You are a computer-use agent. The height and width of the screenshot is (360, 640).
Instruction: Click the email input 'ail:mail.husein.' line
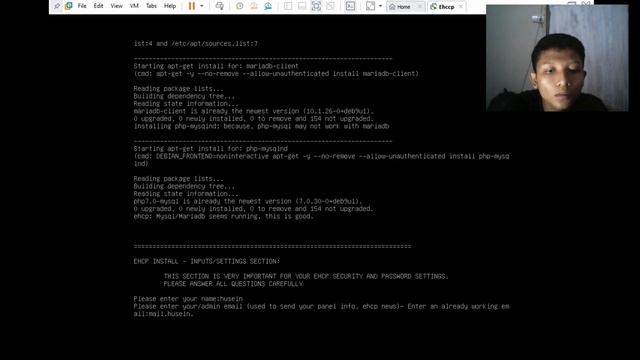coord(163,314)
